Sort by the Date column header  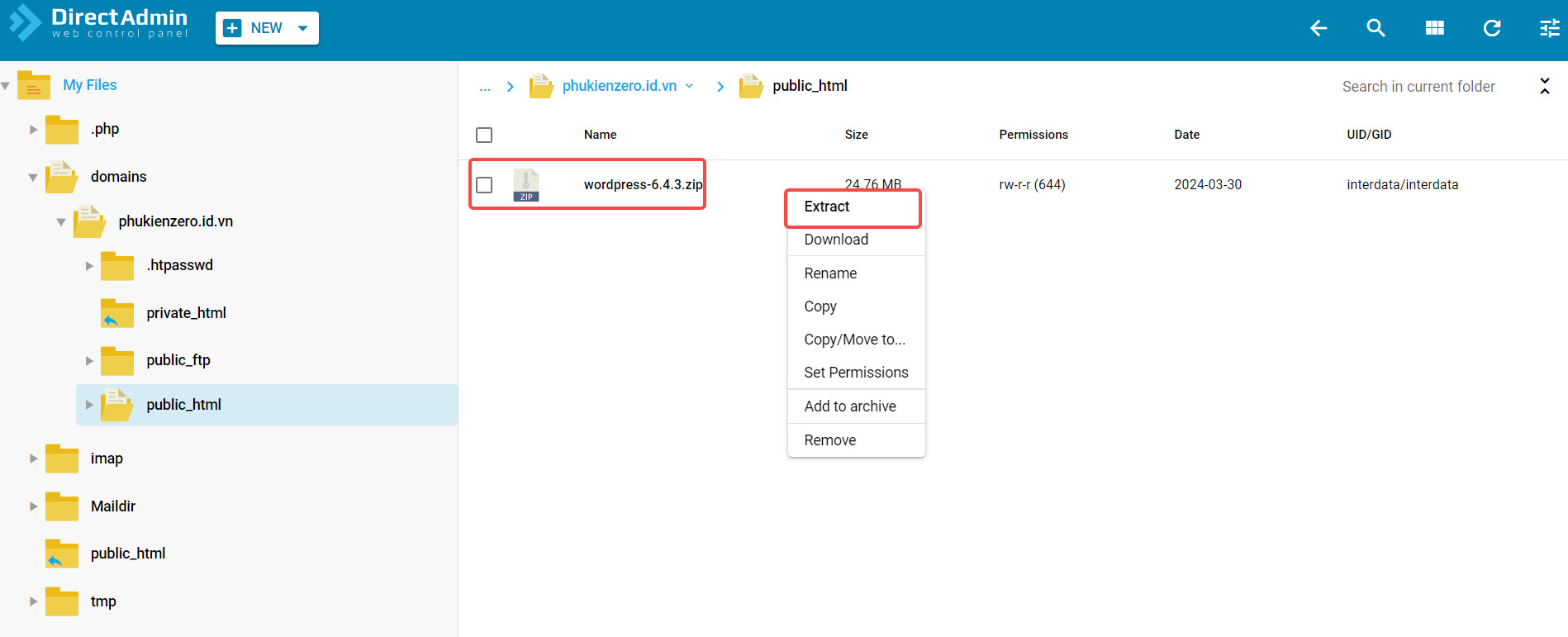pyautogui.click(x=1187, y=135)
